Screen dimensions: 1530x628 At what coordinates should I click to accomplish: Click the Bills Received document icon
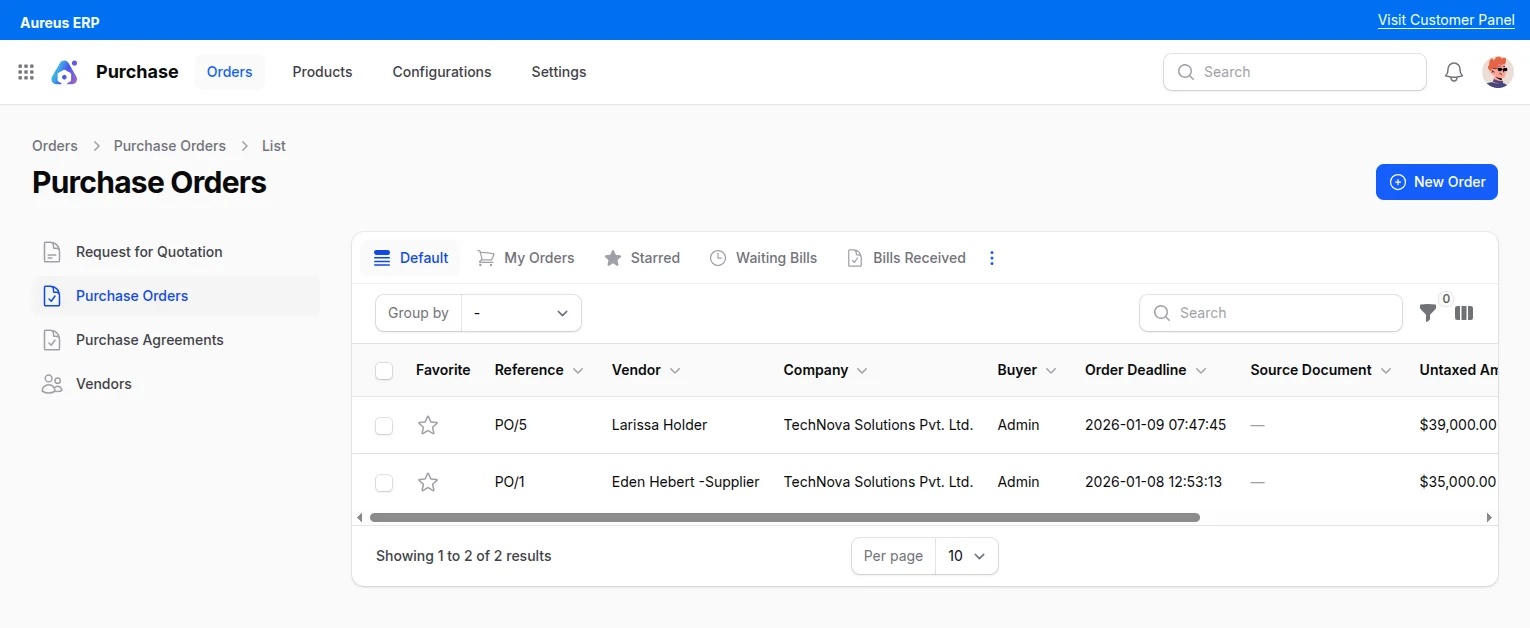point(855,258)
